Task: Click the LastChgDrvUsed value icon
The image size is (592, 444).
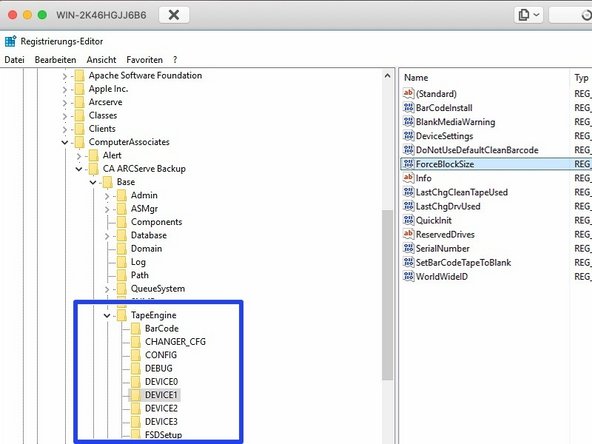Action: [x=409, y=206]
